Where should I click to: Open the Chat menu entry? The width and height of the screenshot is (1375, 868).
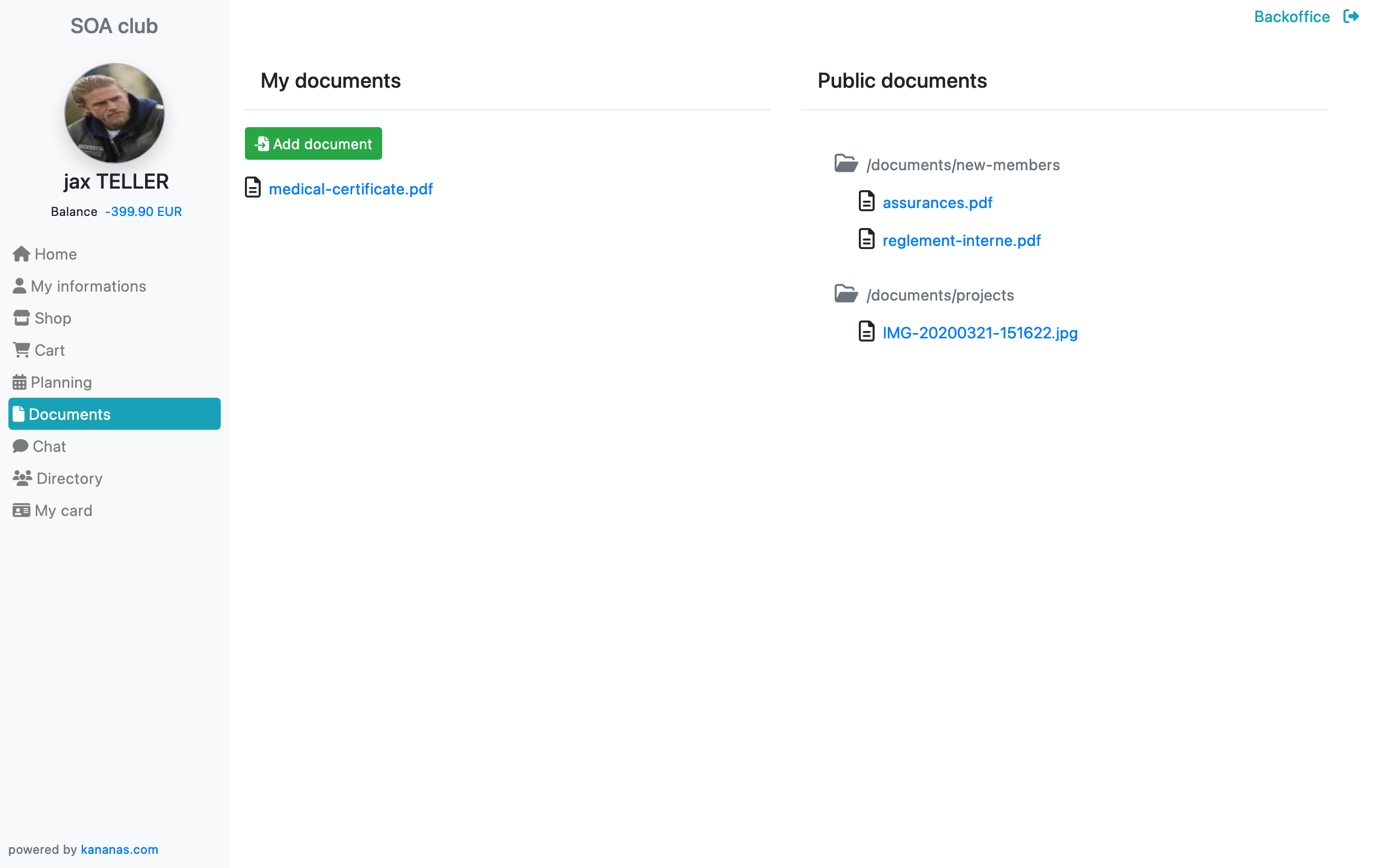click(x=114, y=446)
